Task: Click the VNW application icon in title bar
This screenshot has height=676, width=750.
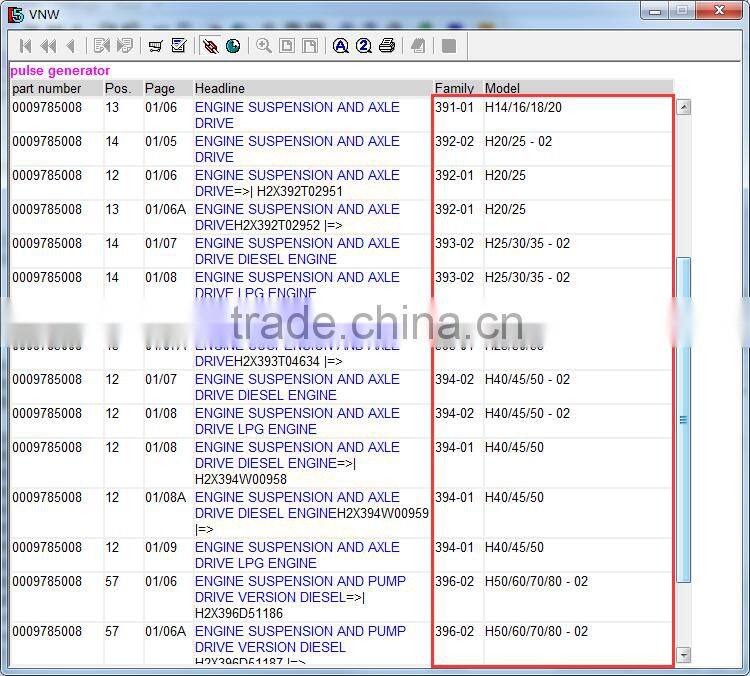Action: [x=15, y=14]
